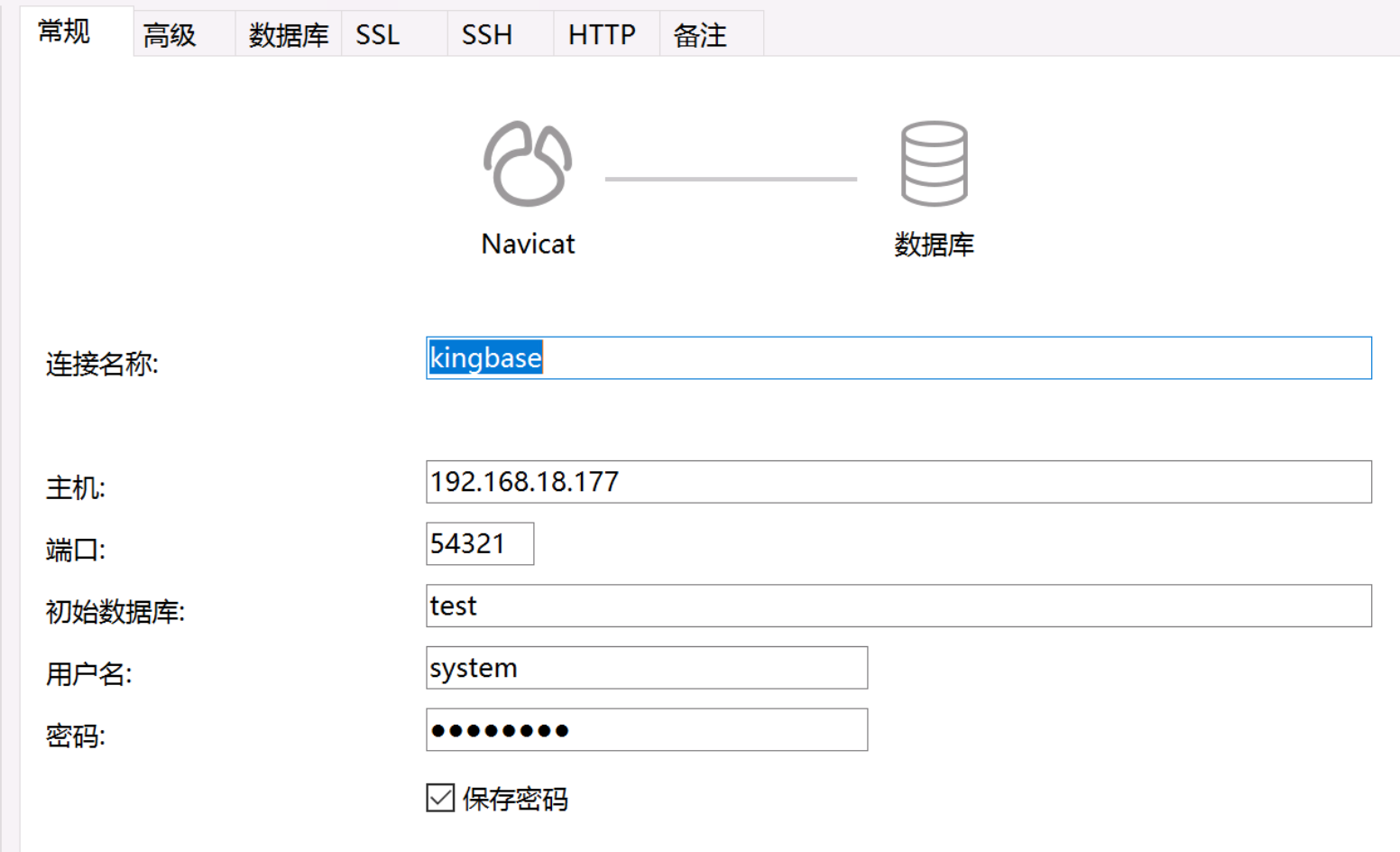Image resolution: width=1400 pixels, height=852 pixels.
Task: Click the 用户名 field containing system
Action: (647, 668)
